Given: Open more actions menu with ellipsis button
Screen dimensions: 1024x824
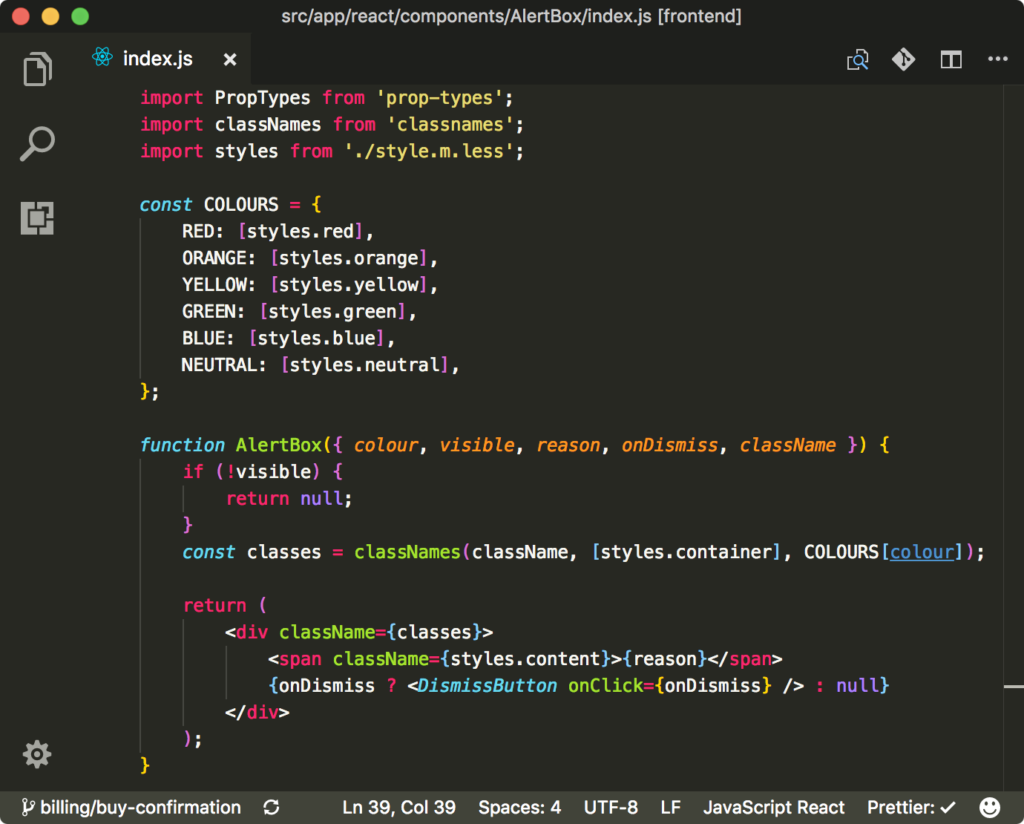Looking at the screenshot, I should [x=997, y=59].
